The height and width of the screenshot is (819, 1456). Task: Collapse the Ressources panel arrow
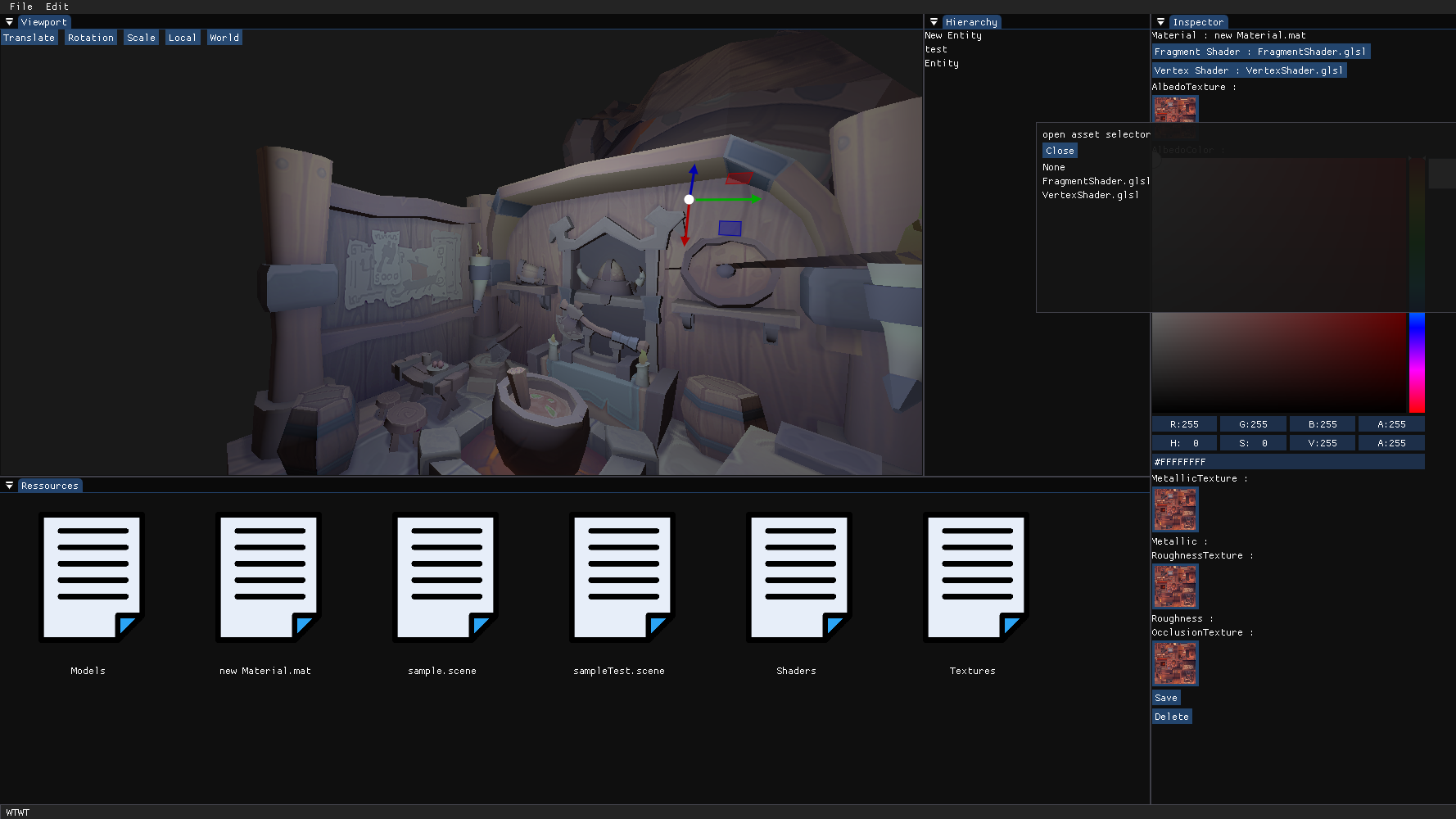pos(9,486)
